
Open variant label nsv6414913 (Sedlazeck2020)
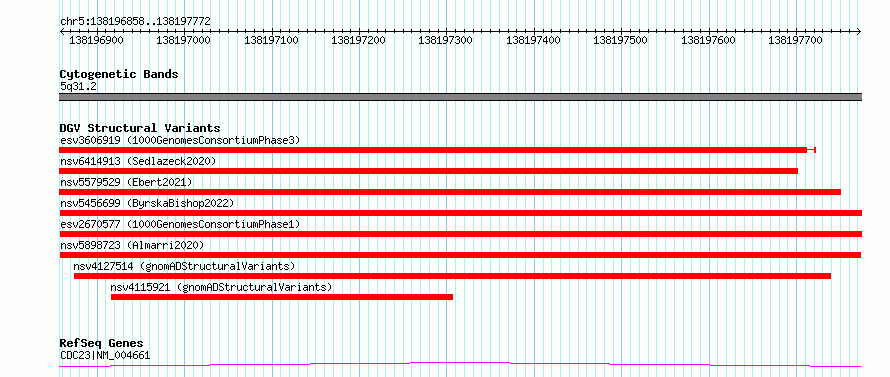point(138,161)
